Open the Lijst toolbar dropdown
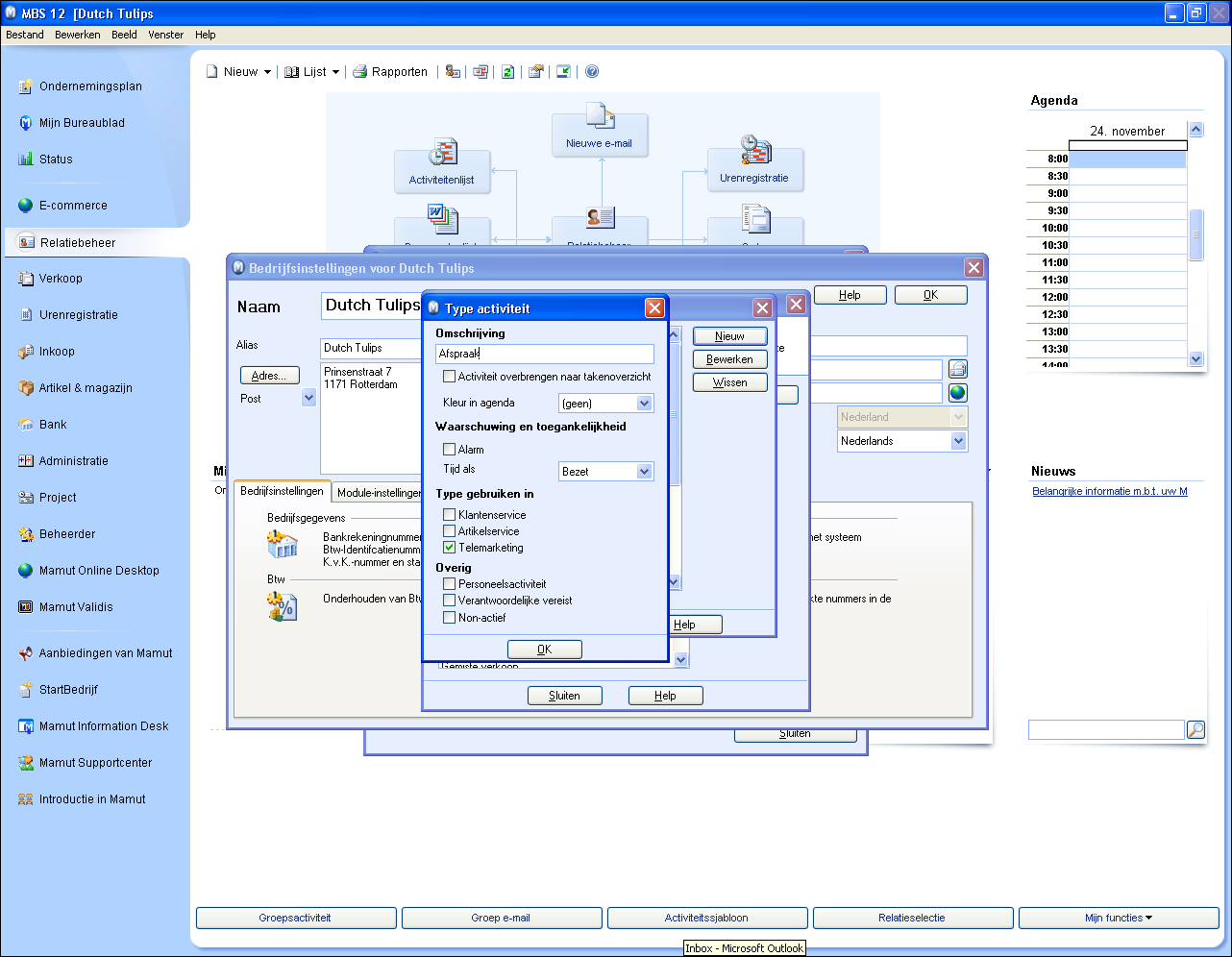 coord(335,72)
